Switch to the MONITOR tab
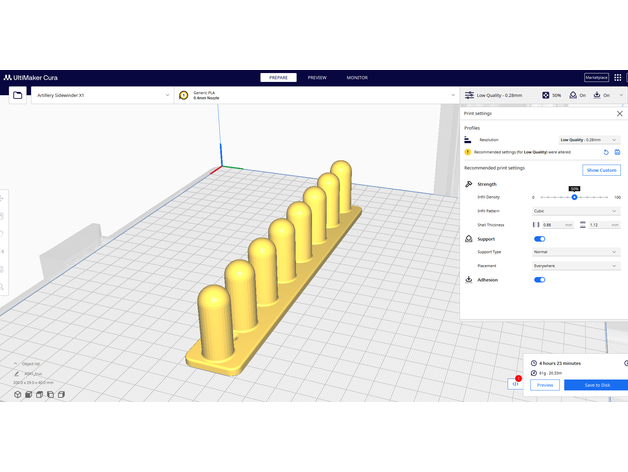The image size is (628, 472). coord(357,77)
